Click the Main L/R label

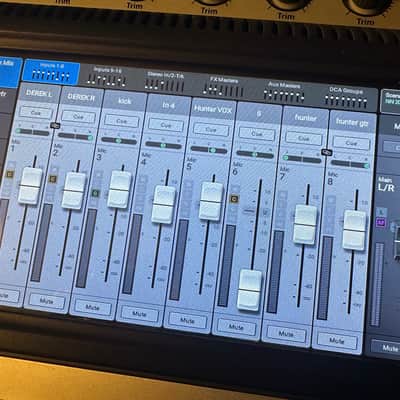tap(386, 184)
